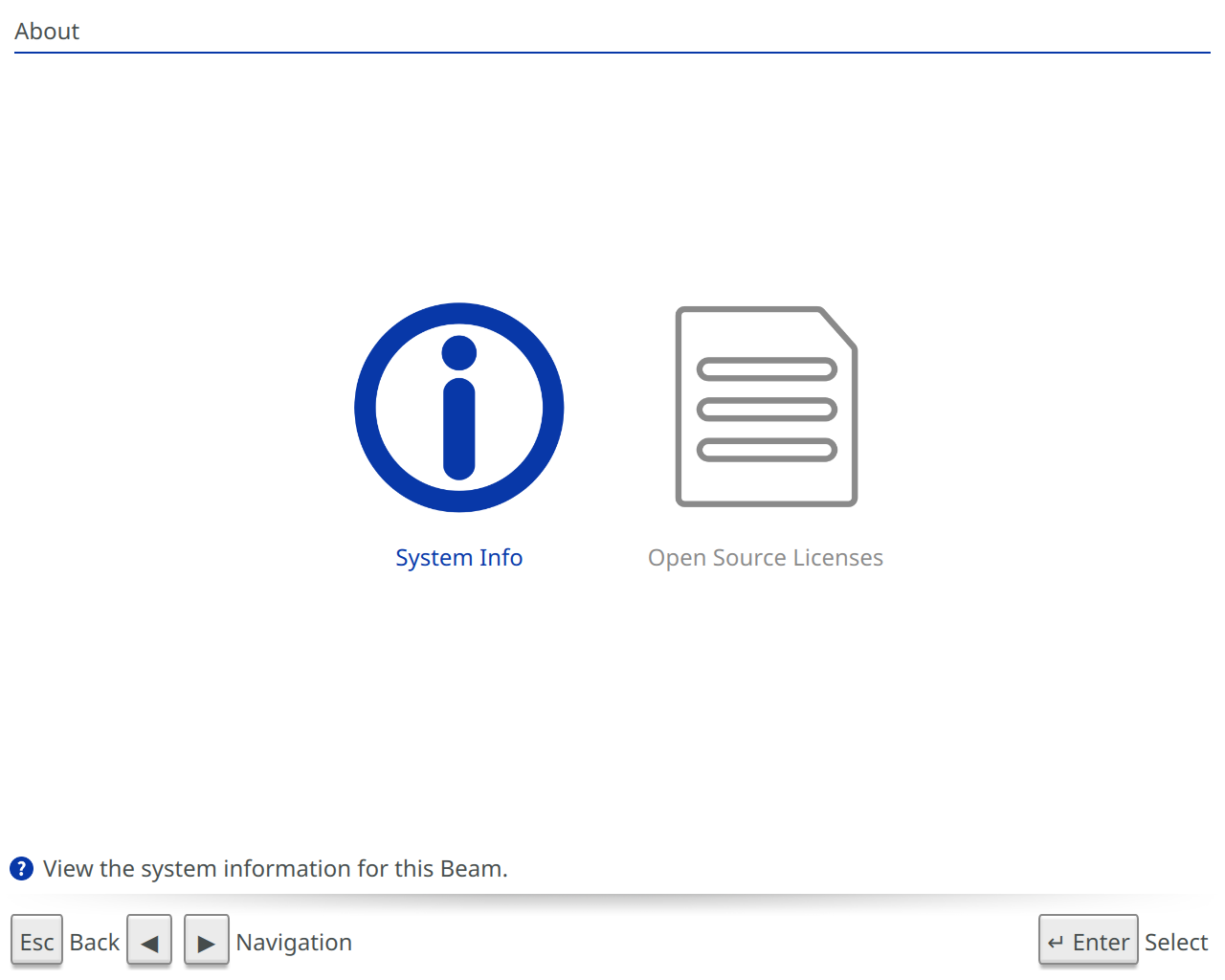Open System Info via the blue info icon

(x=459, y=408)
